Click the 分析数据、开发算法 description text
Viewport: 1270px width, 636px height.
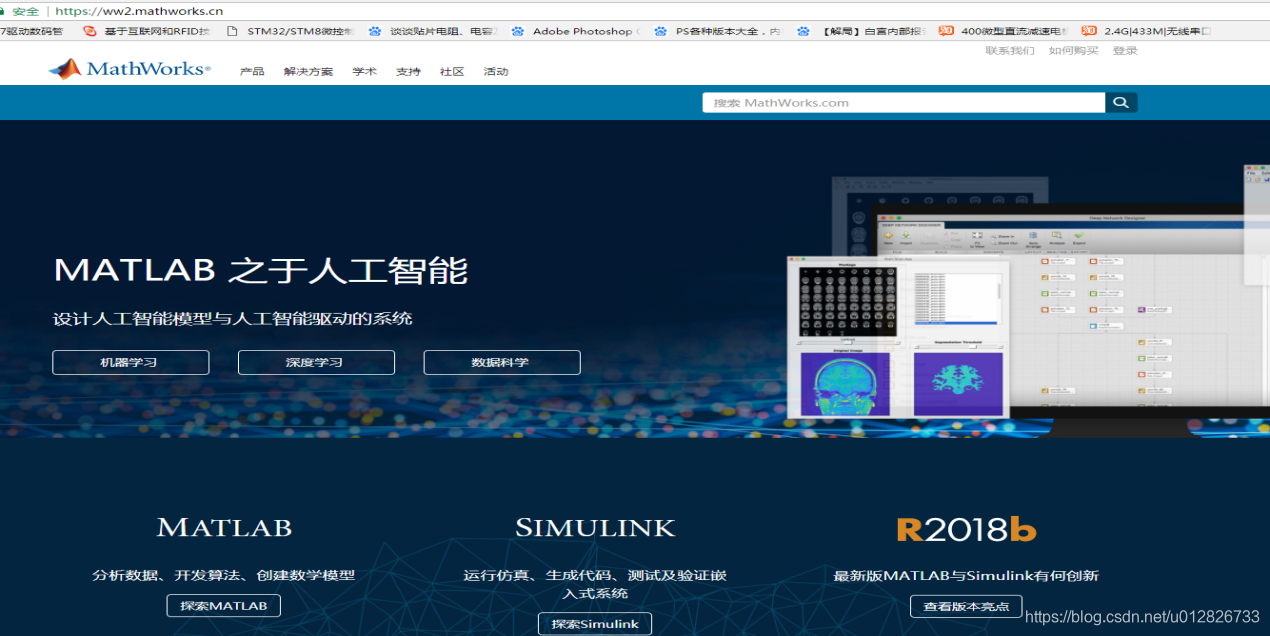224,575
